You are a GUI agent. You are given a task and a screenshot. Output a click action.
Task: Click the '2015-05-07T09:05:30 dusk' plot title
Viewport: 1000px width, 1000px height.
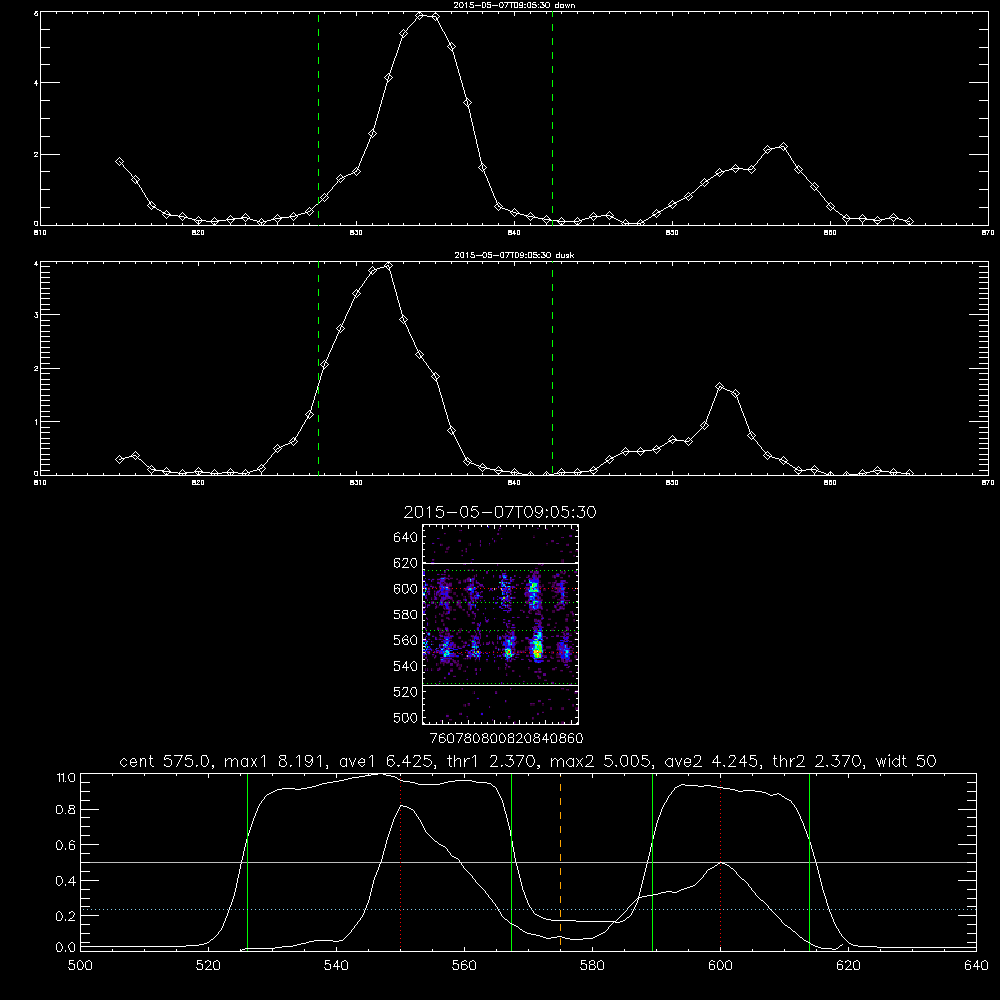click(x=514, y=254)
